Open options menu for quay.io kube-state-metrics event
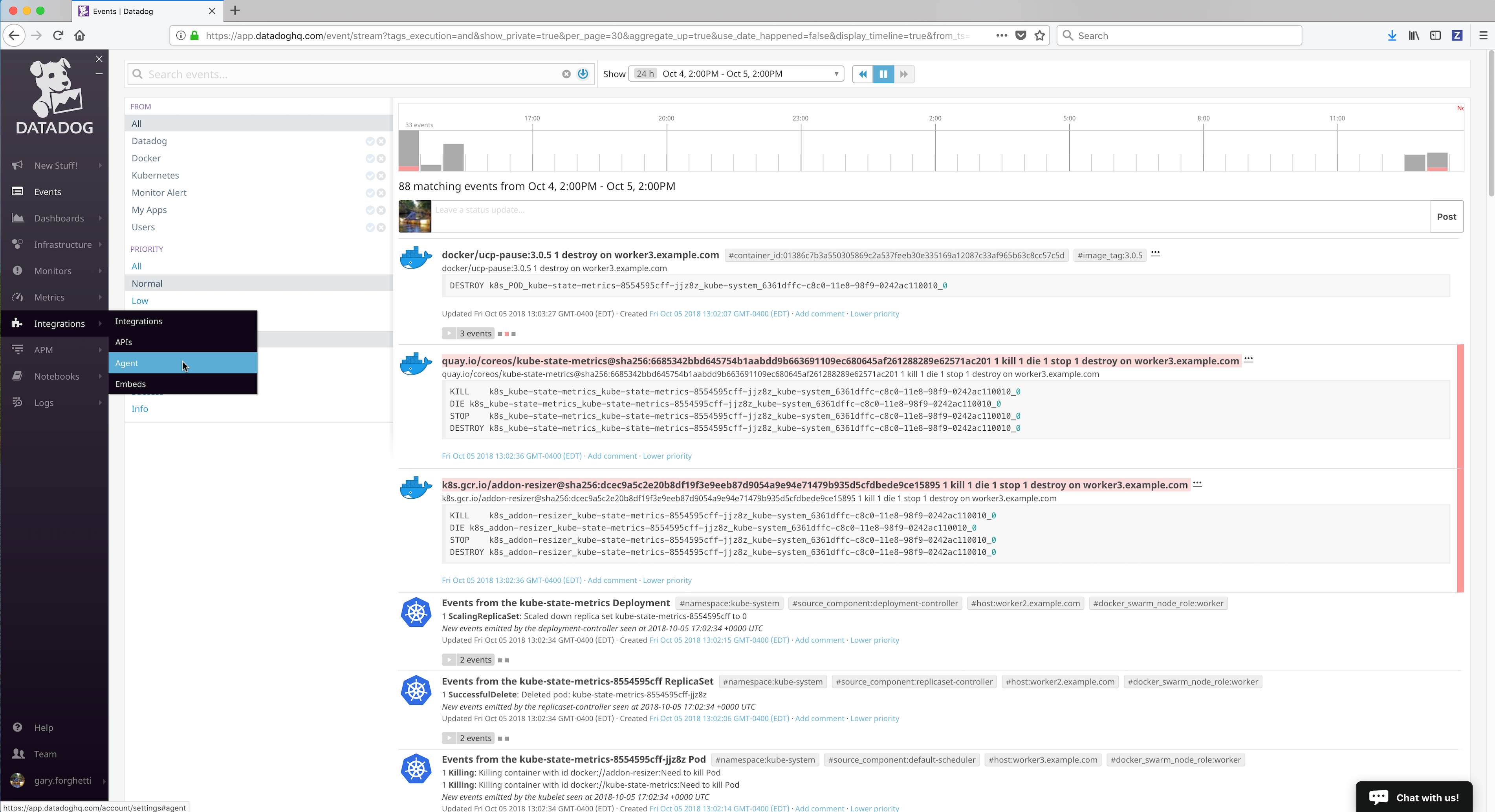This screenshot has height=812, width=1495. [x=1248, y=360]
